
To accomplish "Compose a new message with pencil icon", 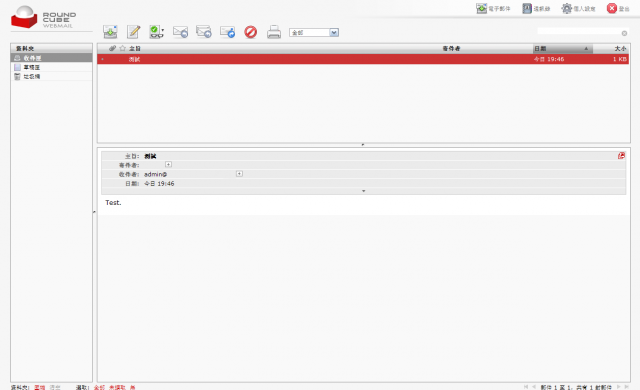I will [x=133, y=32].
